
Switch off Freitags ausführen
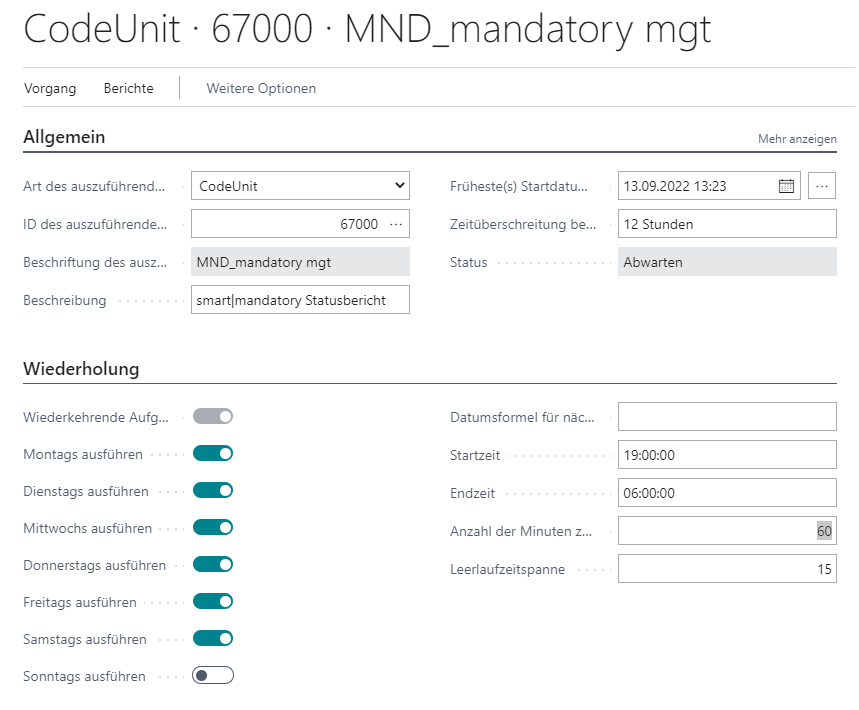213,602
